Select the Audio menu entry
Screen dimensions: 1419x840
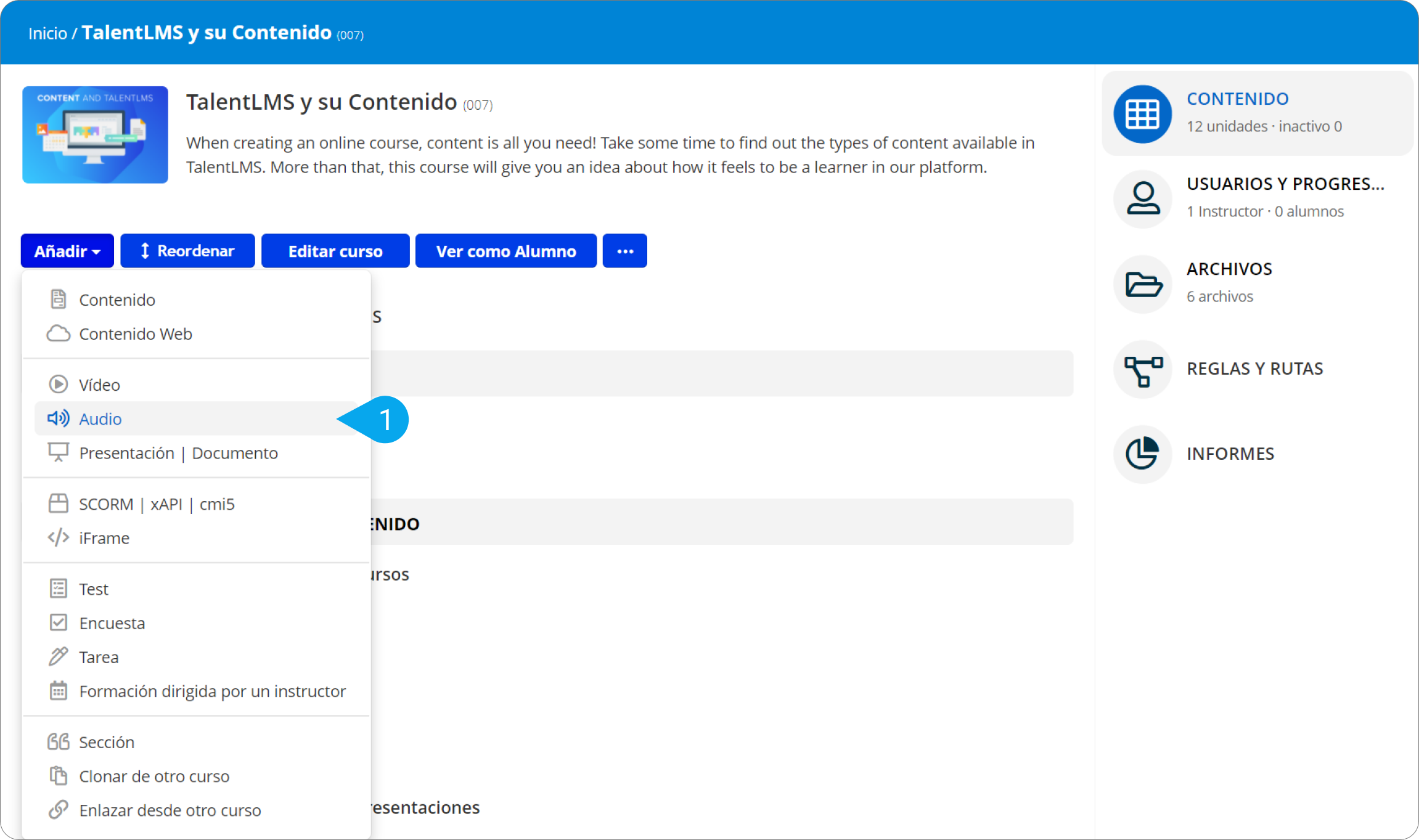196,418
